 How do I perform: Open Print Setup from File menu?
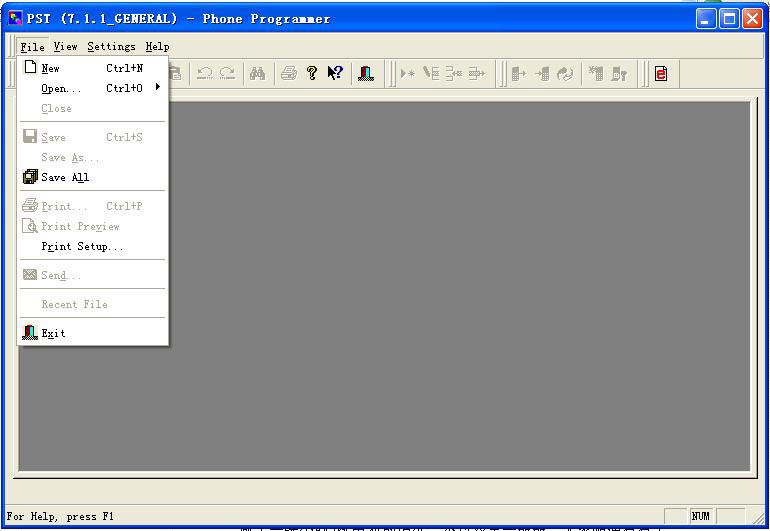pyautogui.click(x=82, y=247)
